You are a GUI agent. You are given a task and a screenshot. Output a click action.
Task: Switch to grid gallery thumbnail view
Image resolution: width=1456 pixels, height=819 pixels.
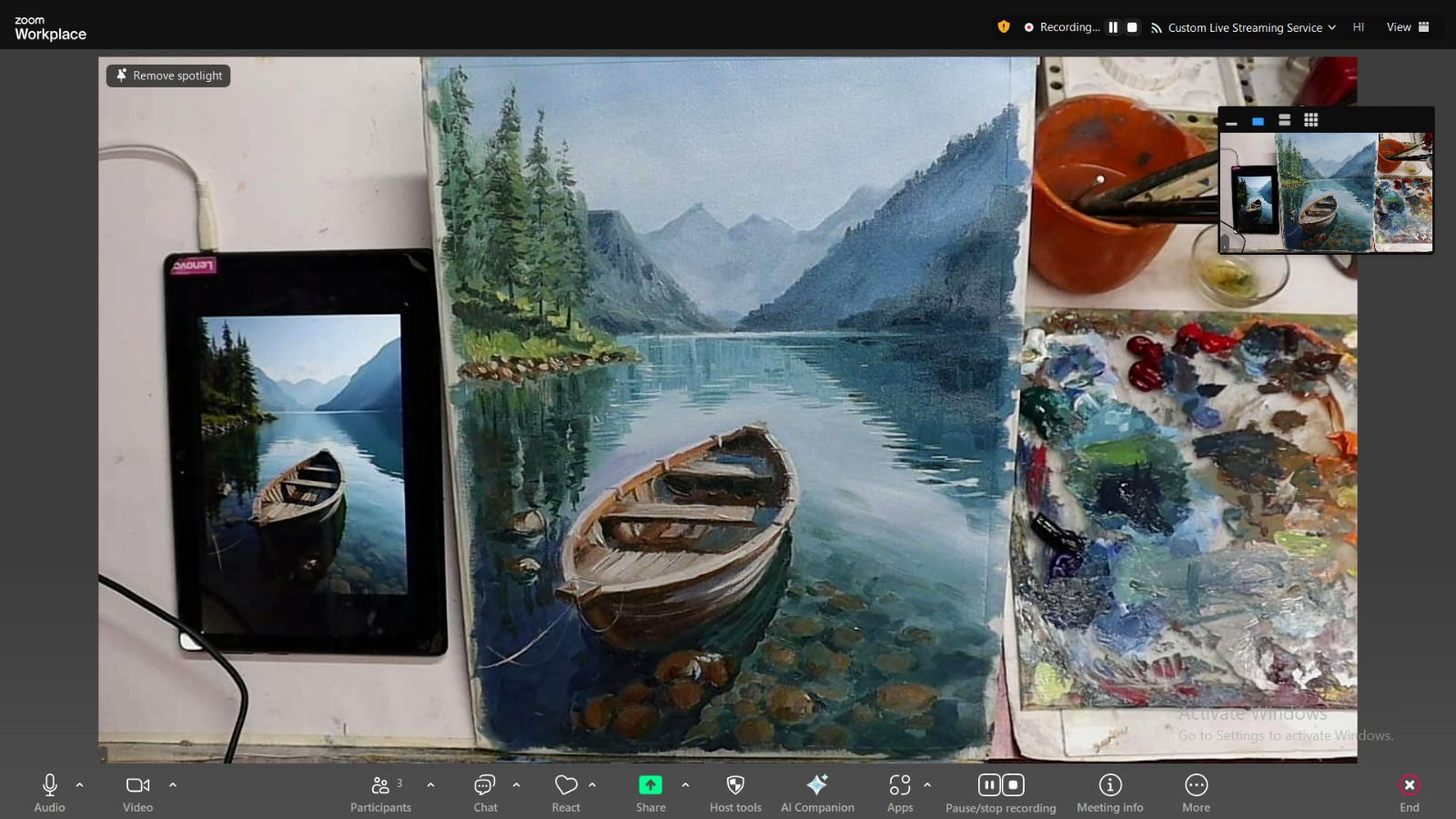[1310, 120]
